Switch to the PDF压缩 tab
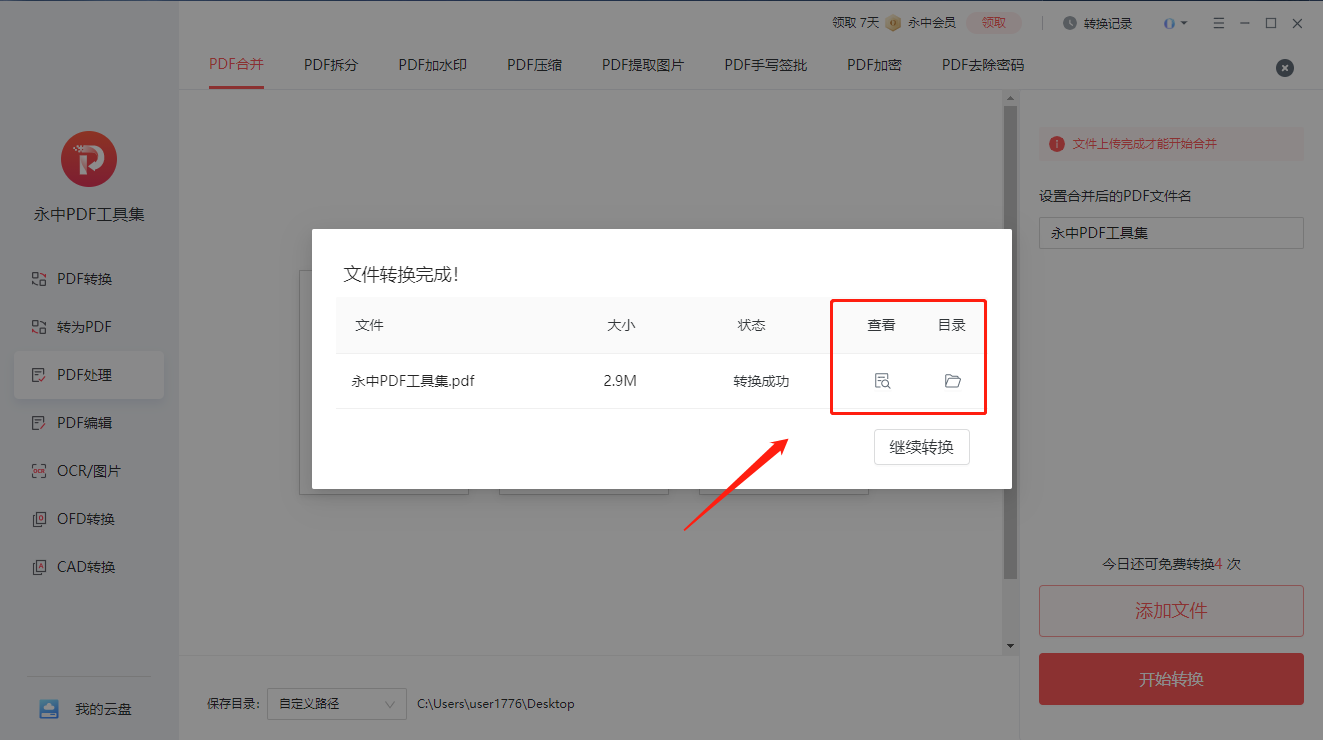1323x740 pixels. click(x=534, y=65)
